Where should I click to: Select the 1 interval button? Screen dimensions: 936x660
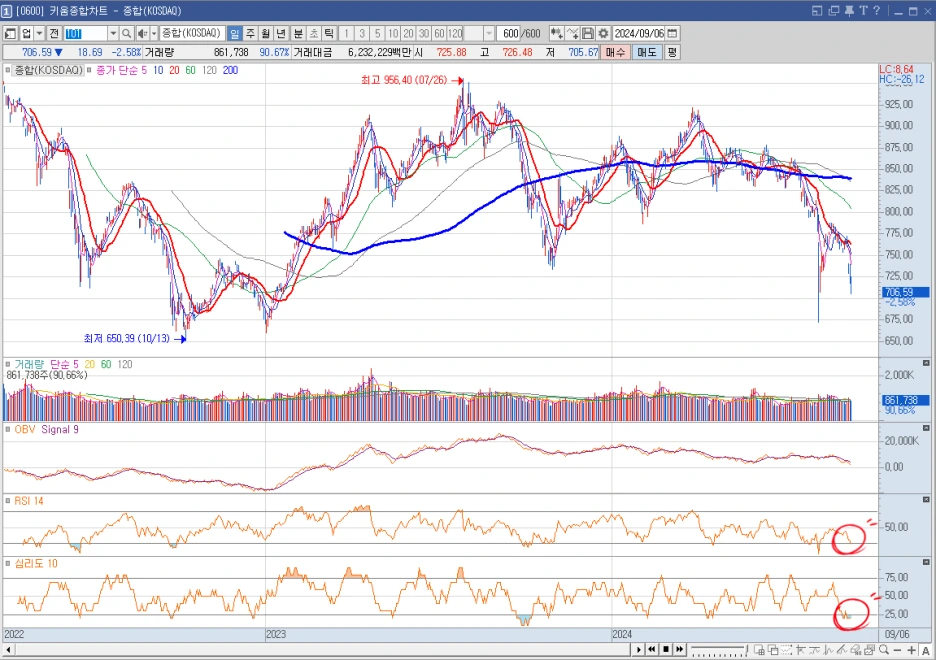(346, 33)
